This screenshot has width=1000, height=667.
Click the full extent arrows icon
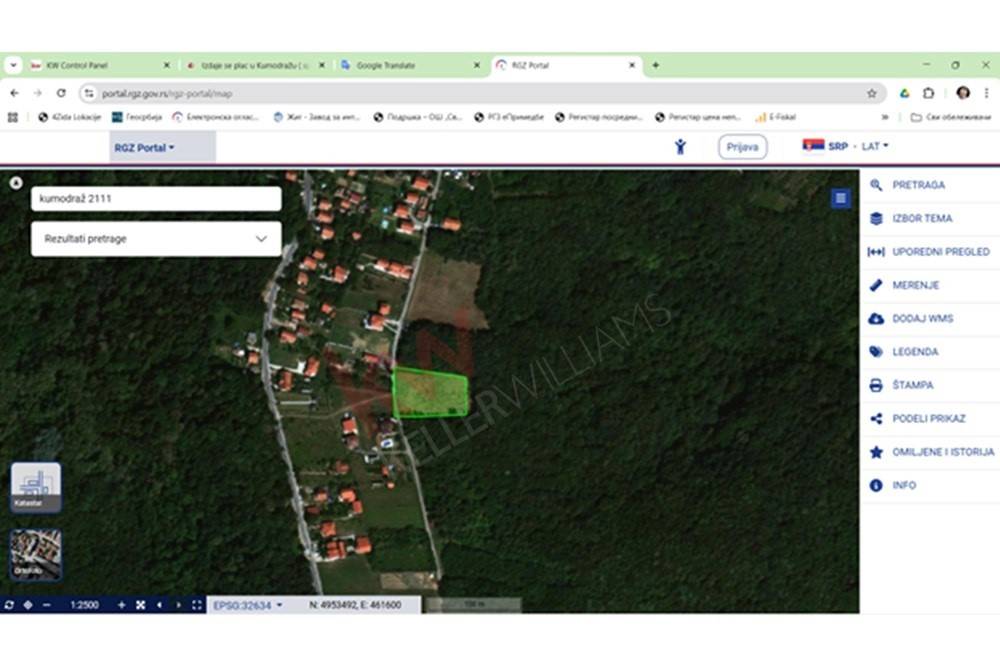tap(140, 605)
